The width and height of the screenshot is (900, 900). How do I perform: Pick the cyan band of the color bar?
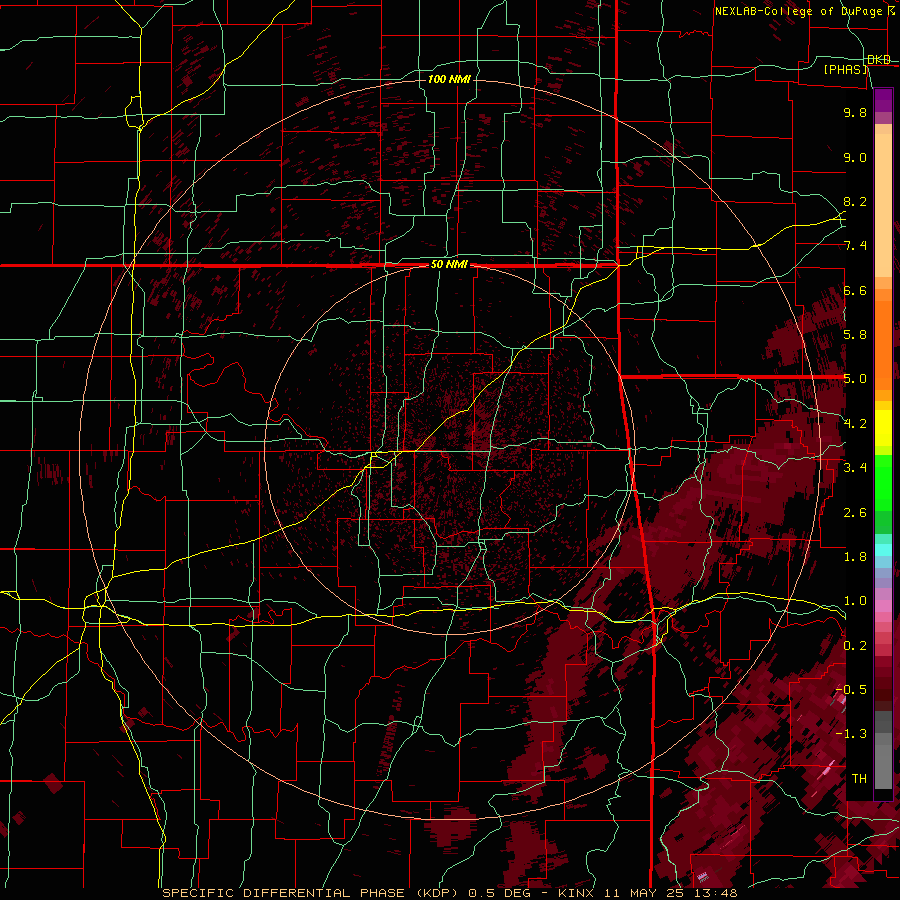pos(883,550)
